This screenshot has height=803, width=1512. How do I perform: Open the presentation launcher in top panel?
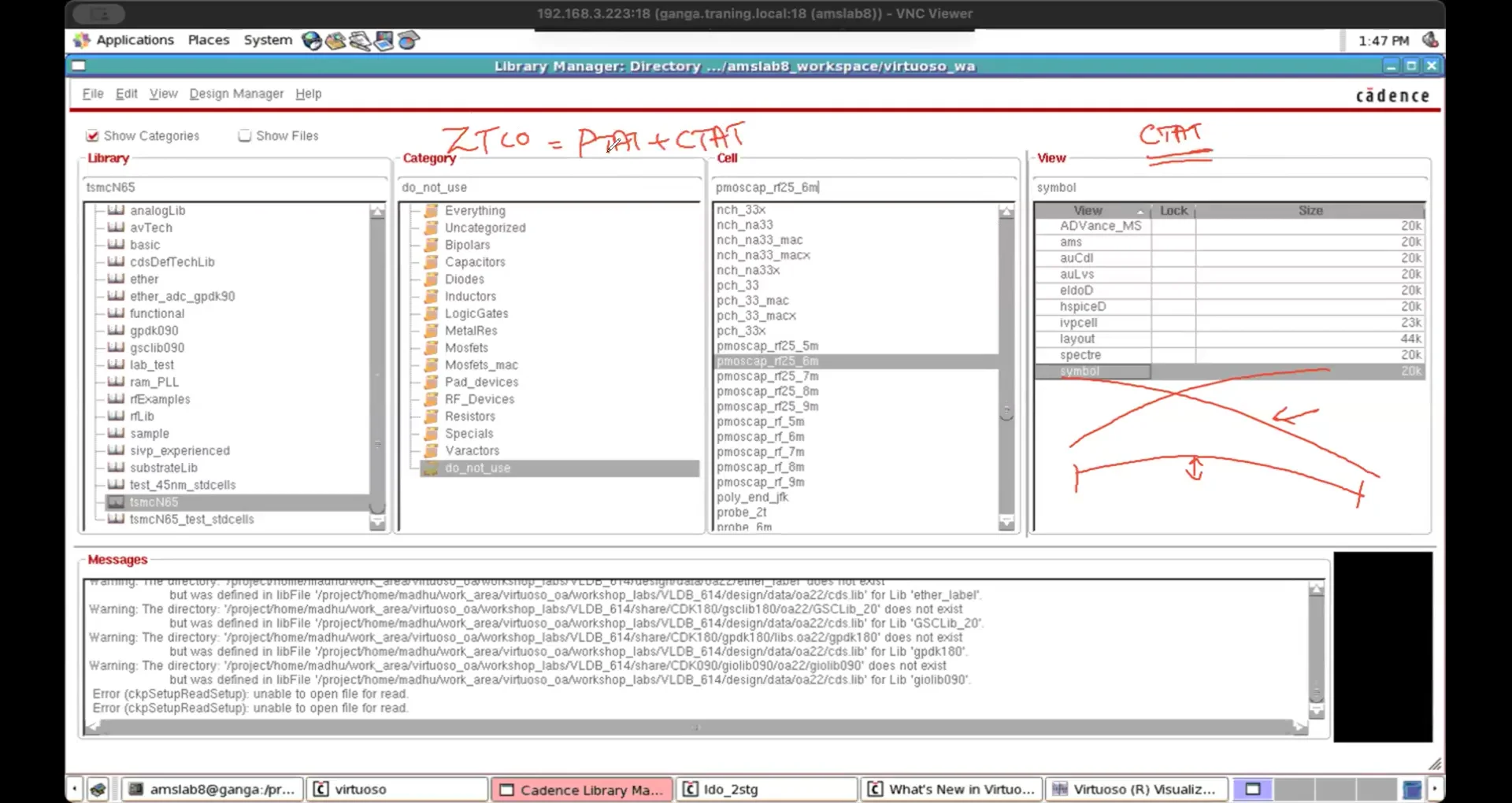click(384, 40)
